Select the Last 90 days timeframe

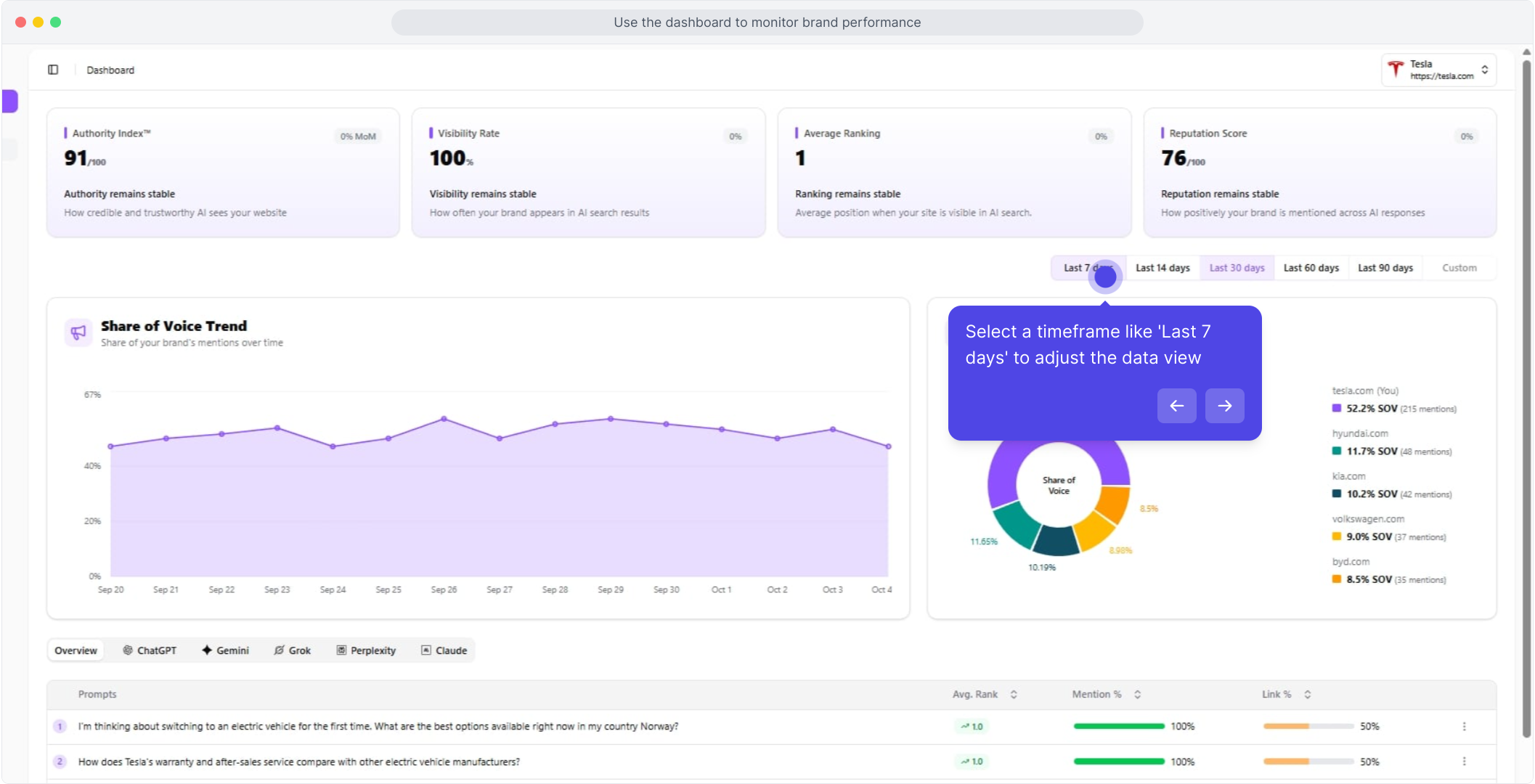tap(1385, 268)
